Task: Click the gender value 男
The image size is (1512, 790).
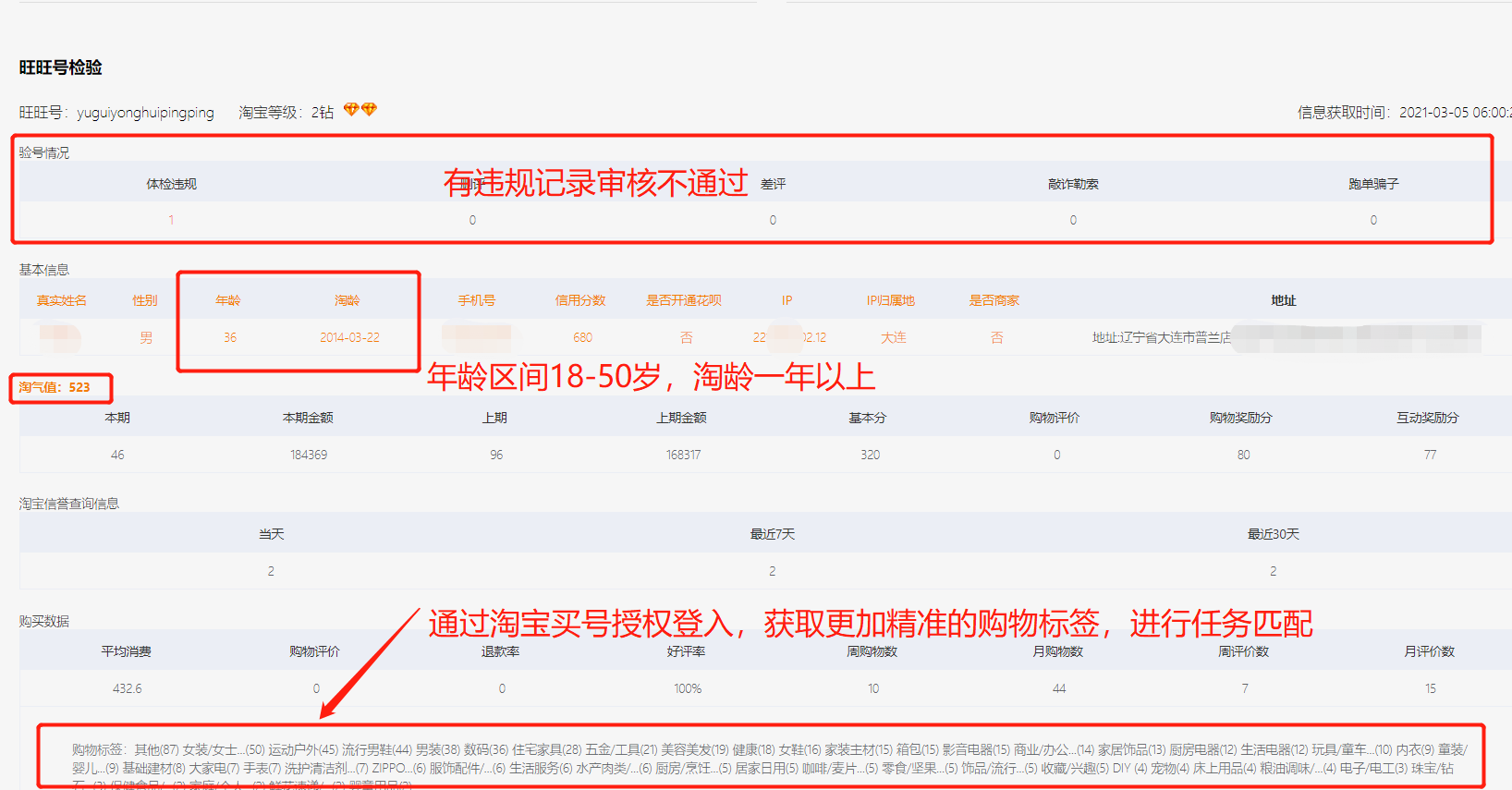Action: tap(146, 337)
